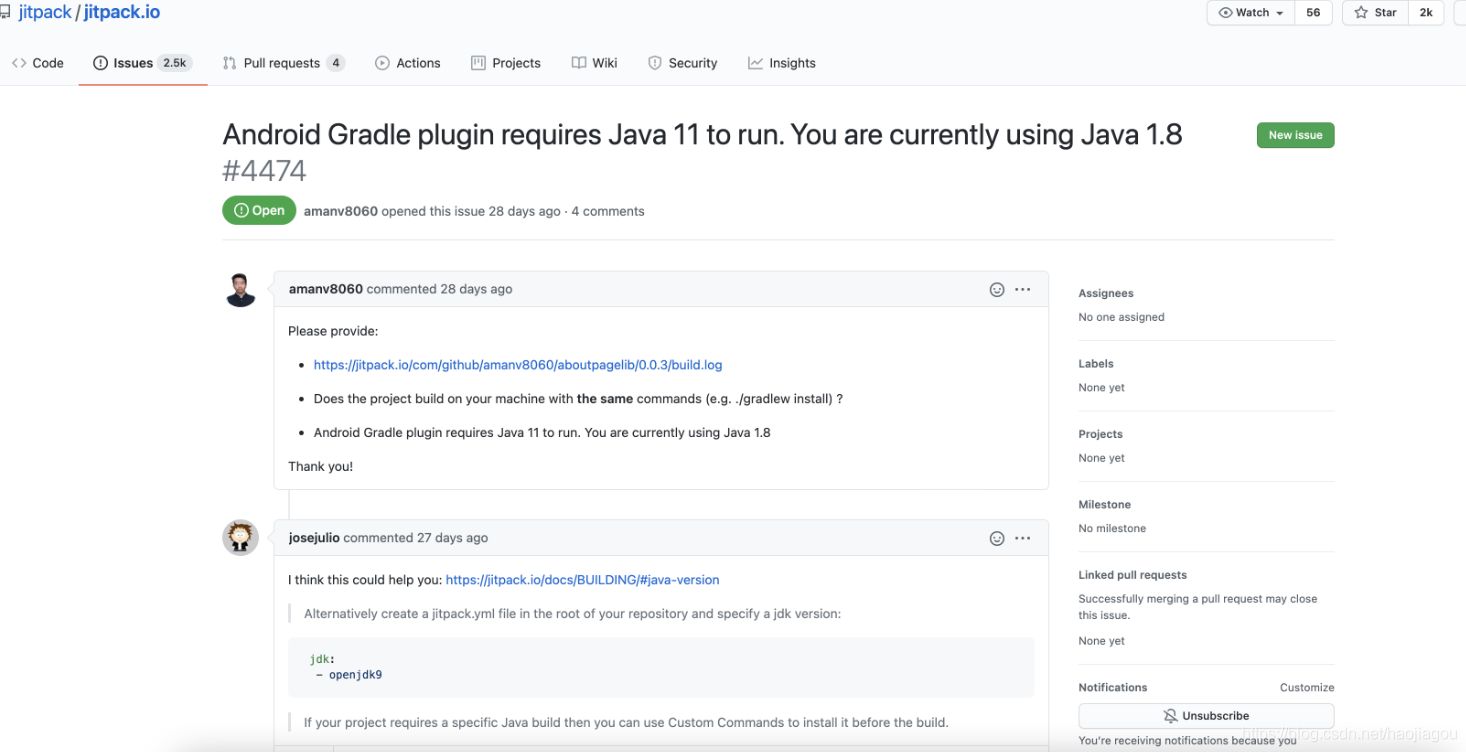Click the issue number #4474

coord(264,171)
